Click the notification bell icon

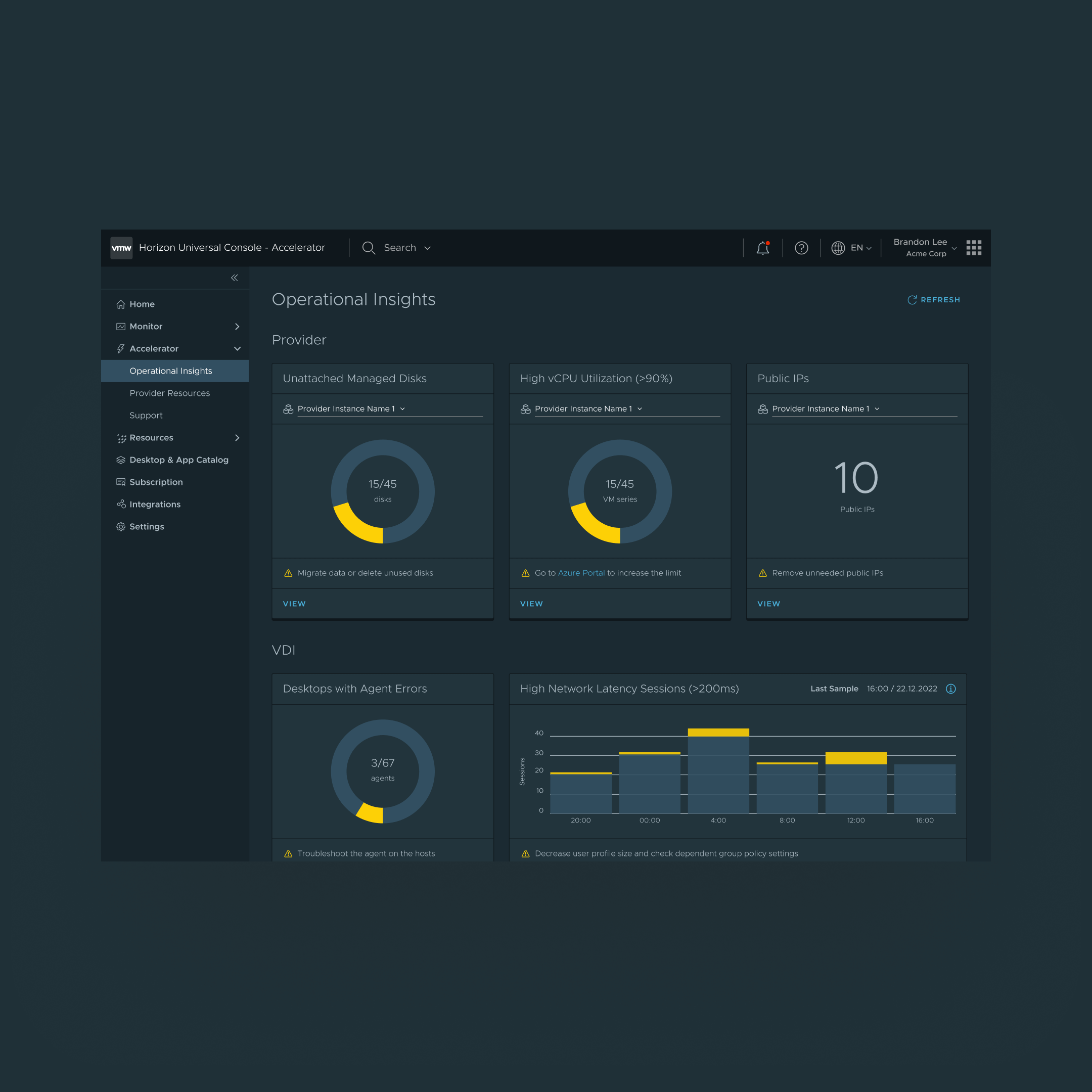pyautogui.click(x=762, y=248)
